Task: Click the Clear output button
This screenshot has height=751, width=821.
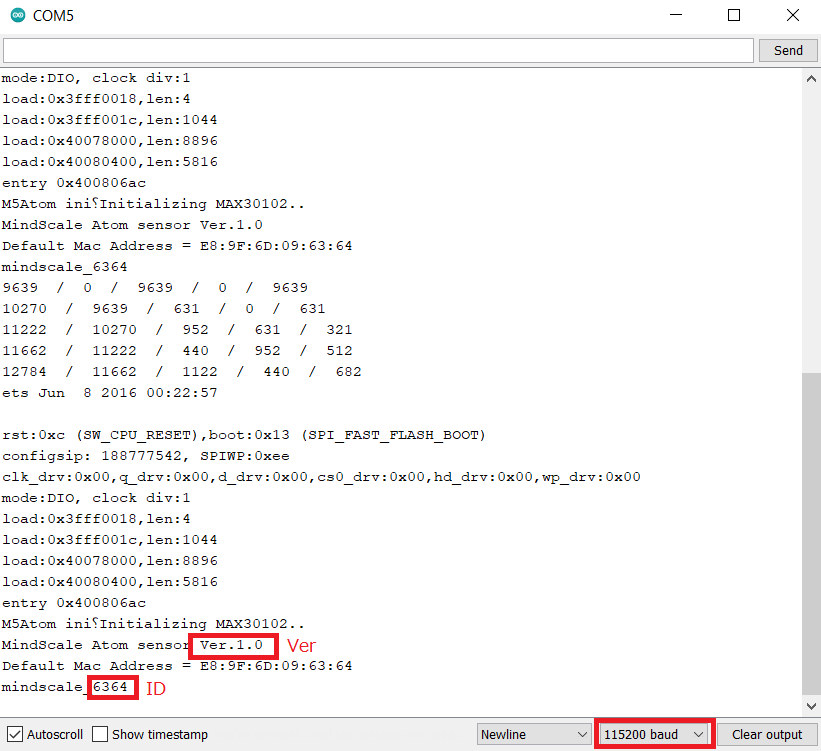Action: (767, 734)
